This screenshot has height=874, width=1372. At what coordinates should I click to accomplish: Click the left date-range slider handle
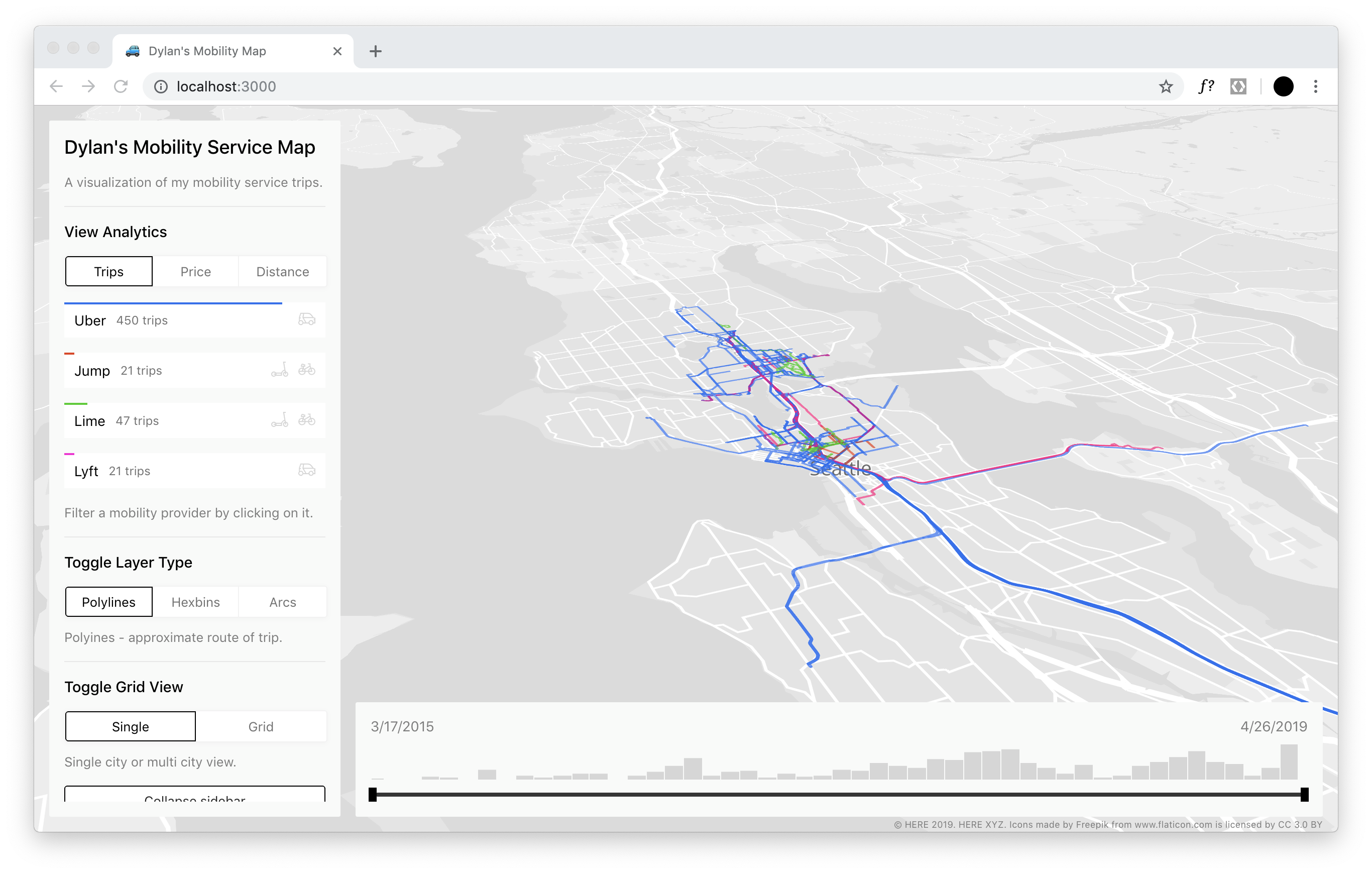tap(373, 794)
